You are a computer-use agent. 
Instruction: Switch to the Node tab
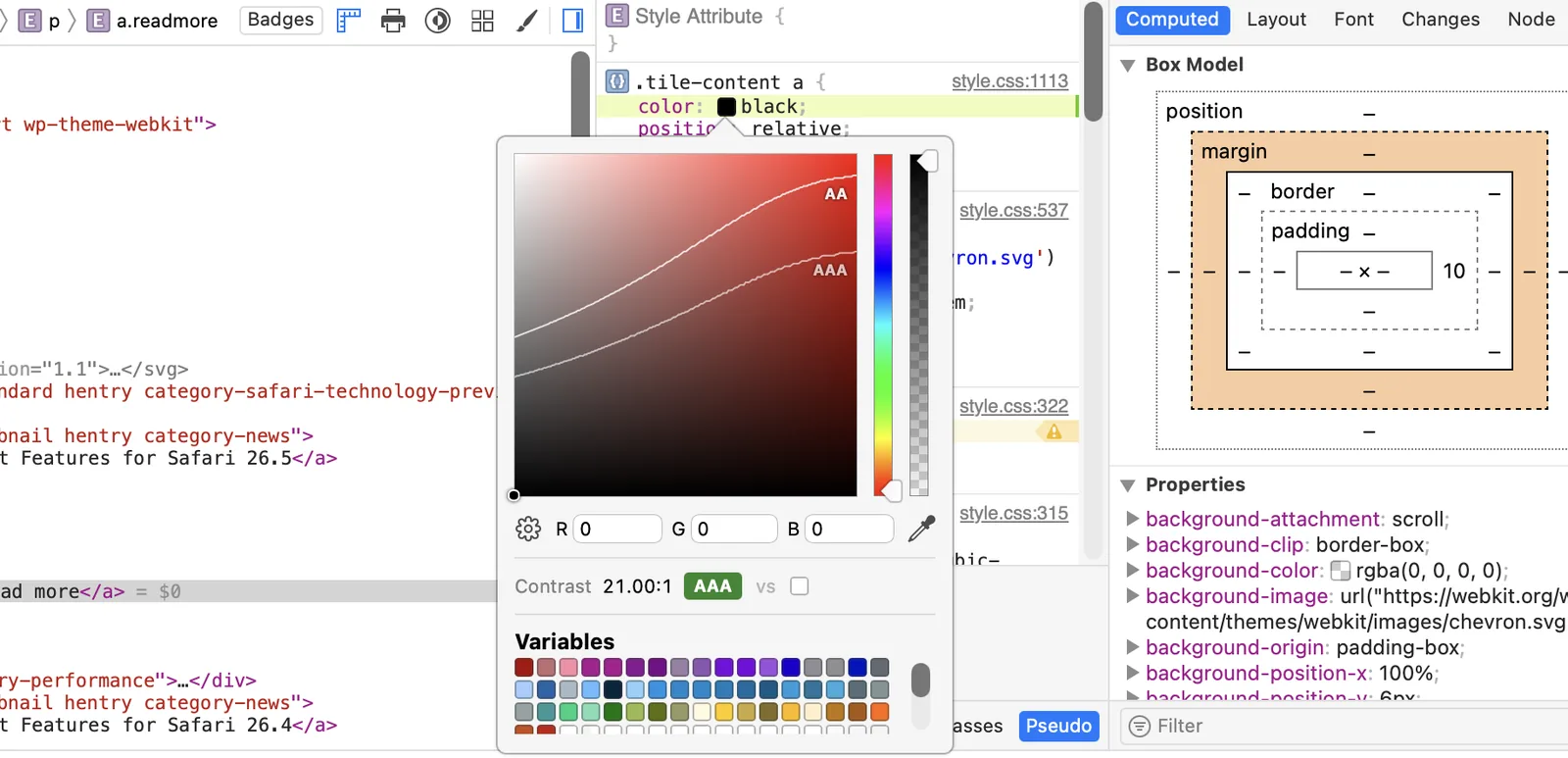tap(1531, 20)
